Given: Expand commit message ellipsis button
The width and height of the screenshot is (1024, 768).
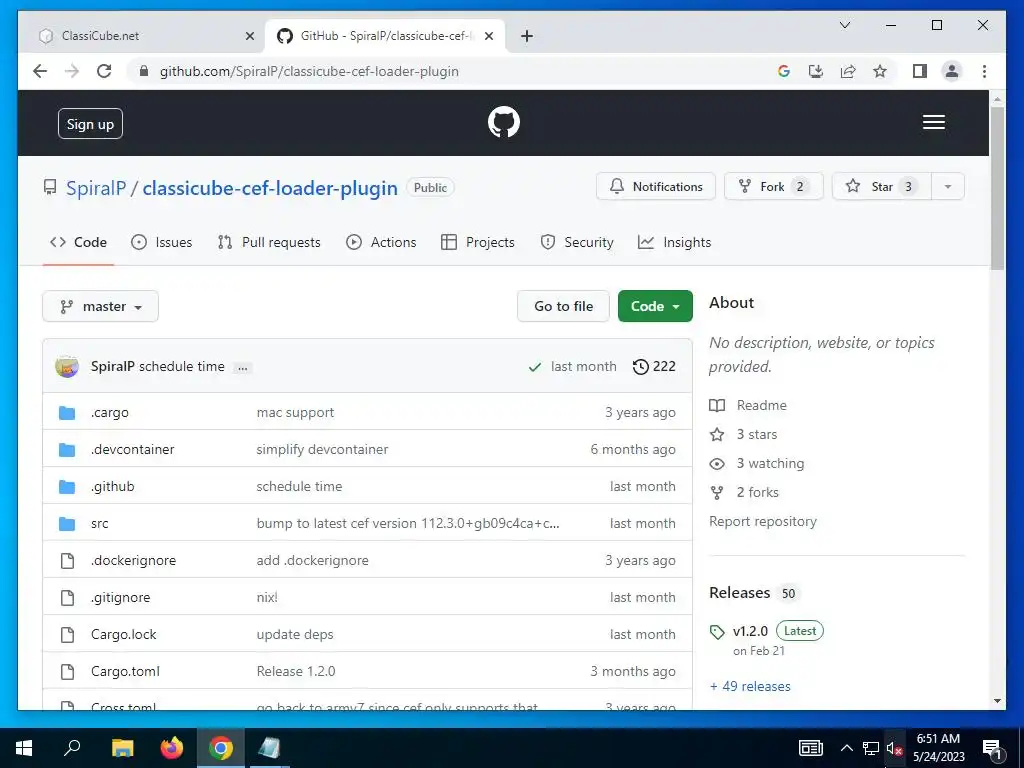Looking at the screenshot, I should coord(242,368).
